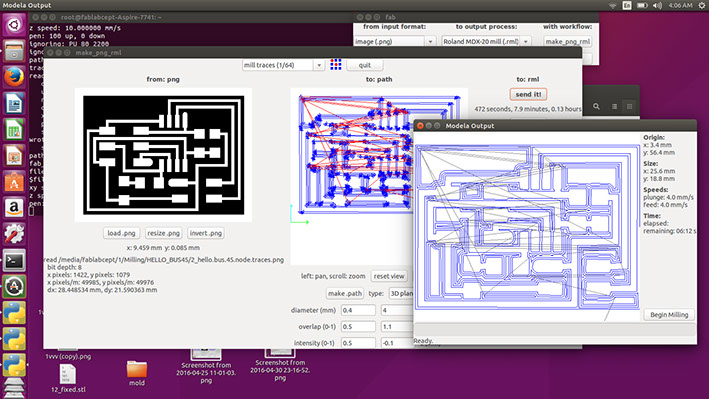The width and height of the screenshot is (709, 399).
Task: Open the mold folder on desktop
Action: point(137,373)
